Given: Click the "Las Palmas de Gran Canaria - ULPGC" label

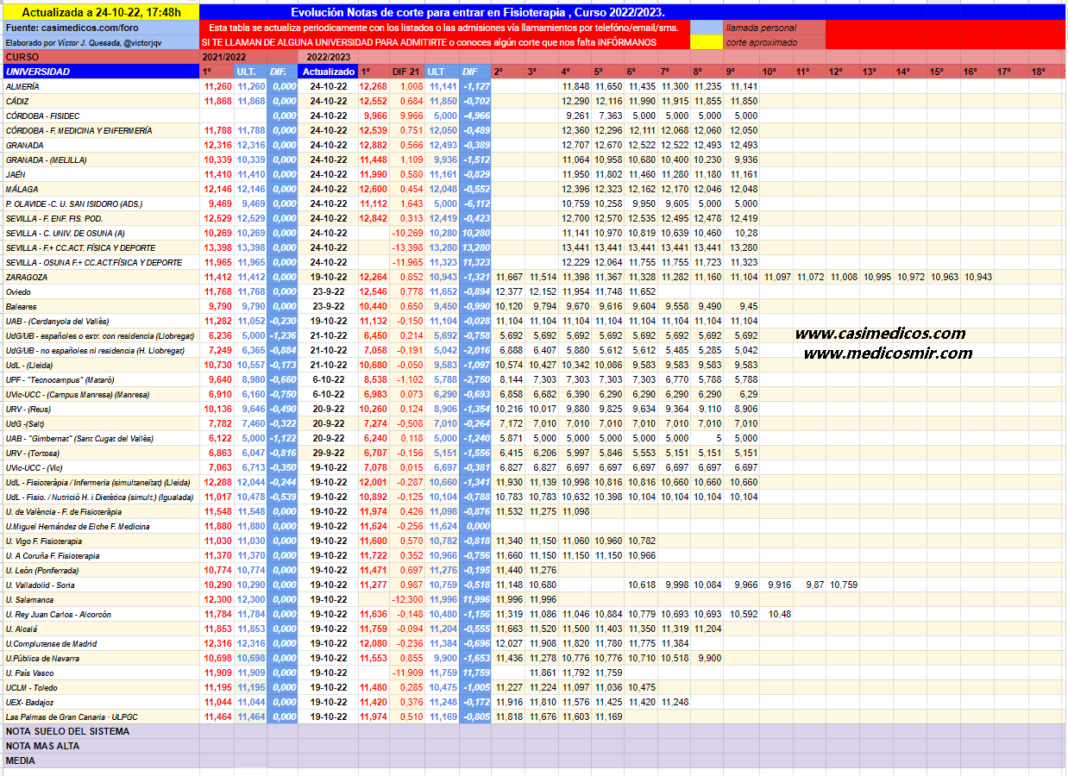Looking at the screenshot, I should tap(72, 717).
